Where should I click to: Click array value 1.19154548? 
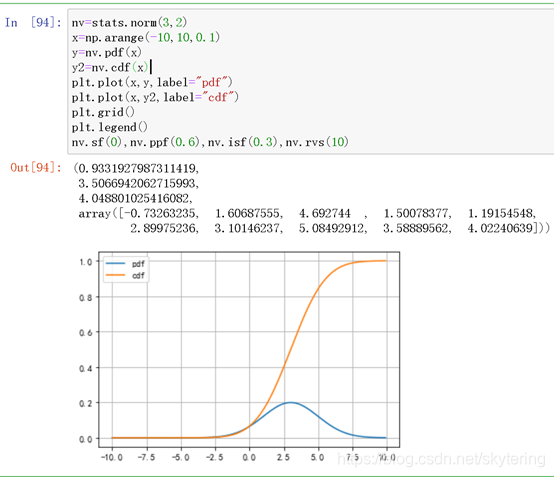point(500,213)
